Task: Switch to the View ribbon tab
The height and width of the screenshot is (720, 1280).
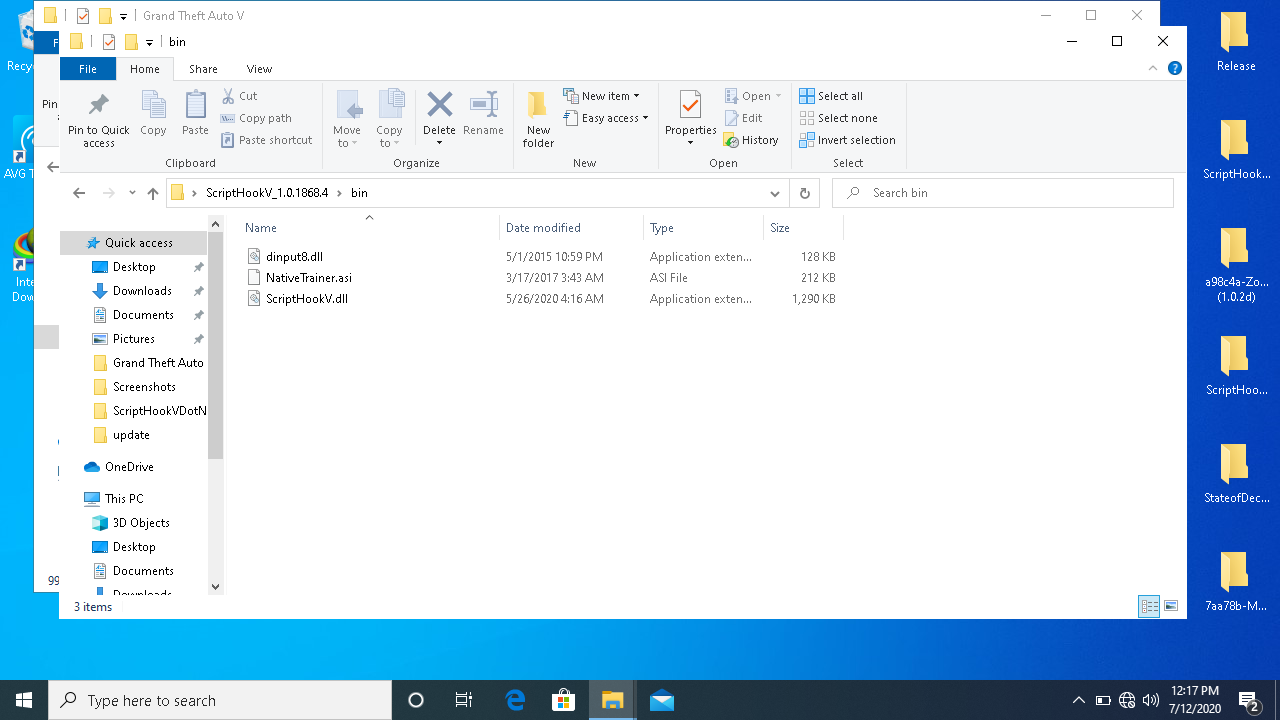Action: (259, 69)
